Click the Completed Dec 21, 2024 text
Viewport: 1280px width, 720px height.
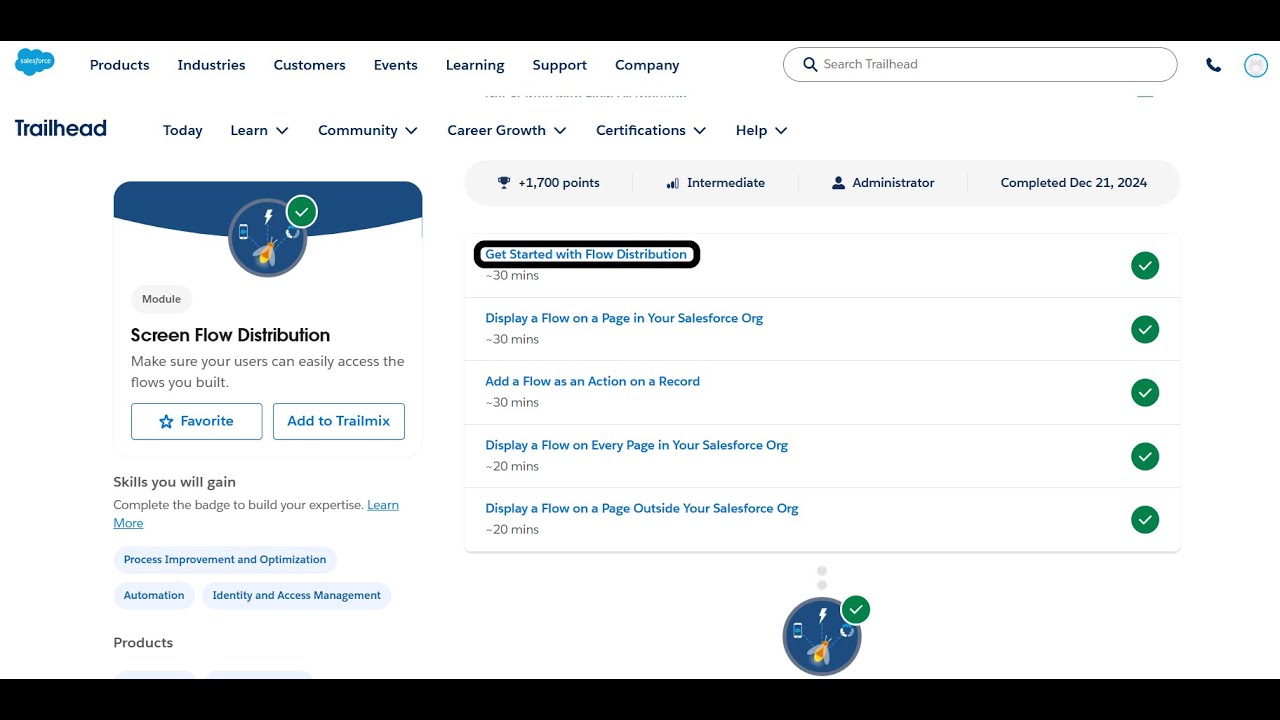point(1074,183)
